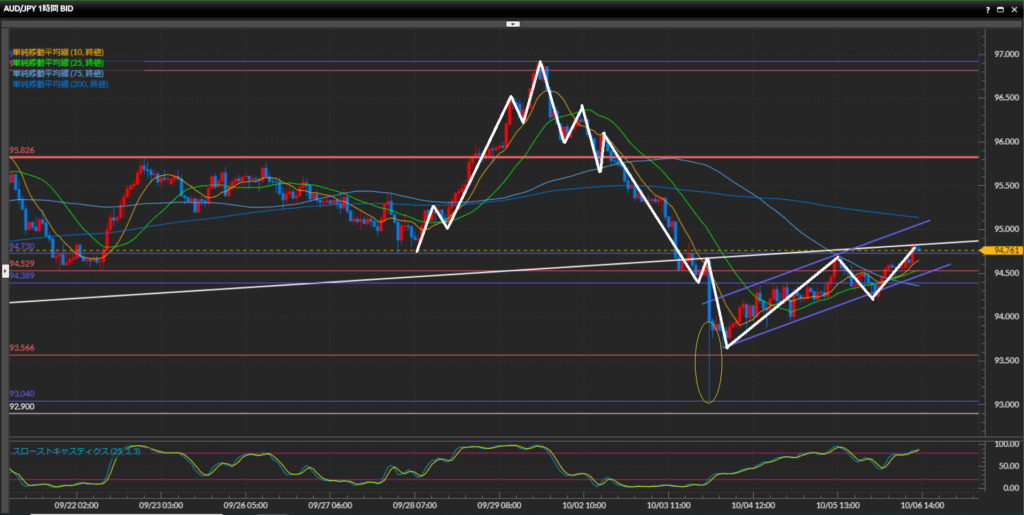Viewport: 1024px width, 515px height.
Task: Expand the collapsed toolbar arrow at top center
Action: coord(512,22)
